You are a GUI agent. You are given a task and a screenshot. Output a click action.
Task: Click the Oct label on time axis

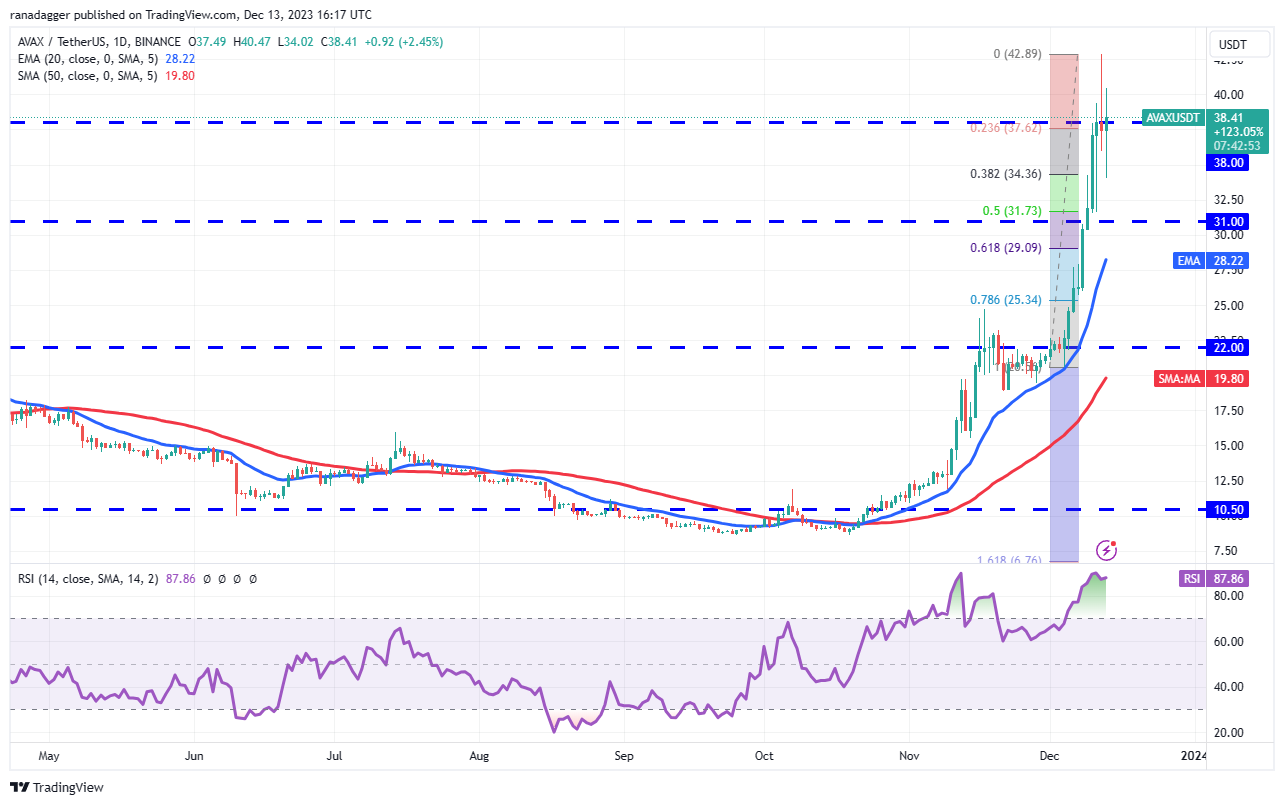[x=765, y=756]
